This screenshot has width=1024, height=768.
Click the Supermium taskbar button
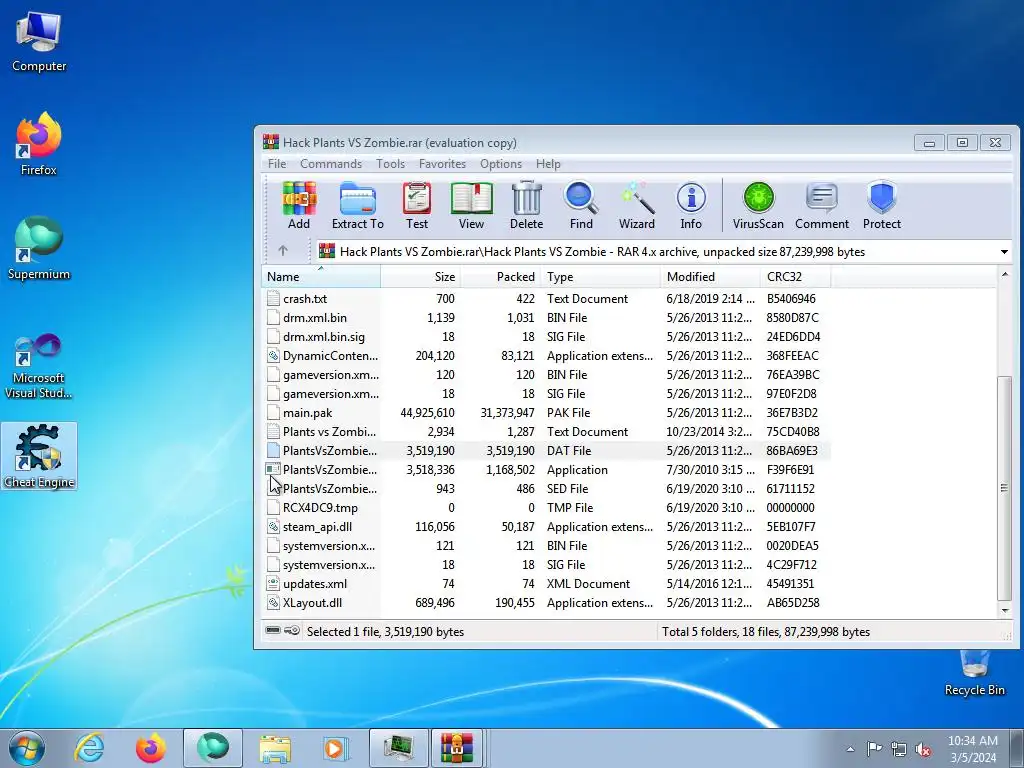(213, 748)
